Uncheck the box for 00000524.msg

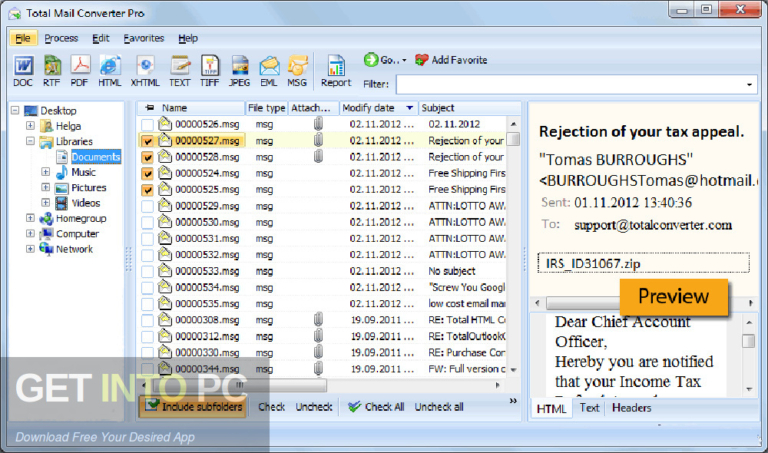tap(147, 173)
